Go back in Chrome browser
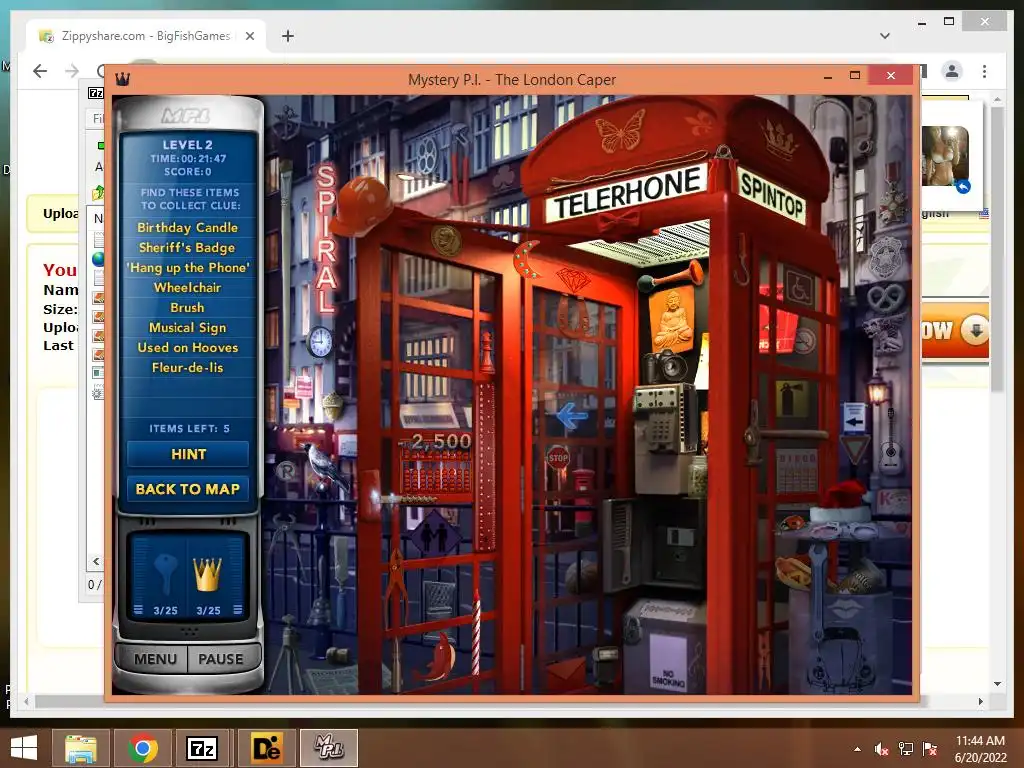The height and width of the screenshot is (768, 1024). (x=40, y=71)
